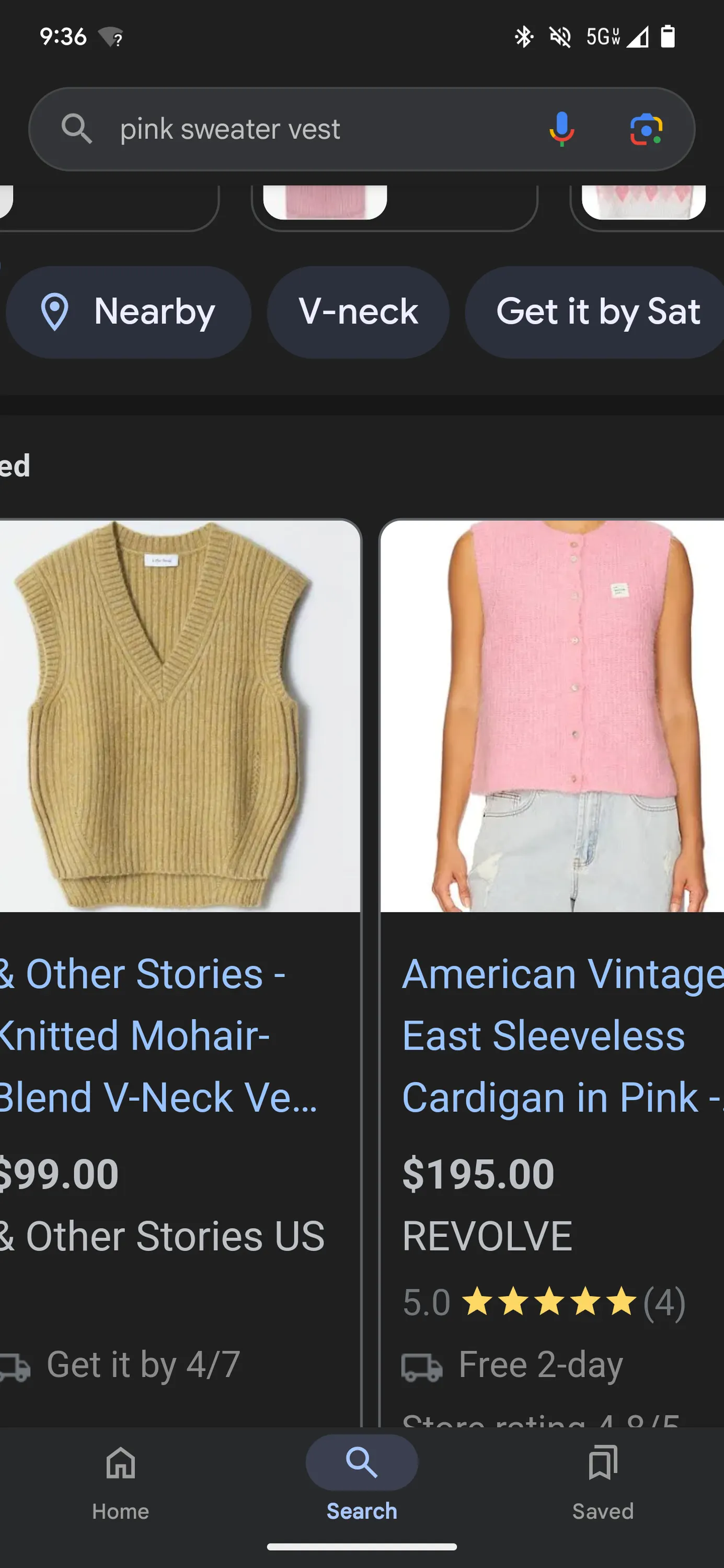Open the & Other Stories Mohair-Blend Vest link

(x=158, y=1035)
